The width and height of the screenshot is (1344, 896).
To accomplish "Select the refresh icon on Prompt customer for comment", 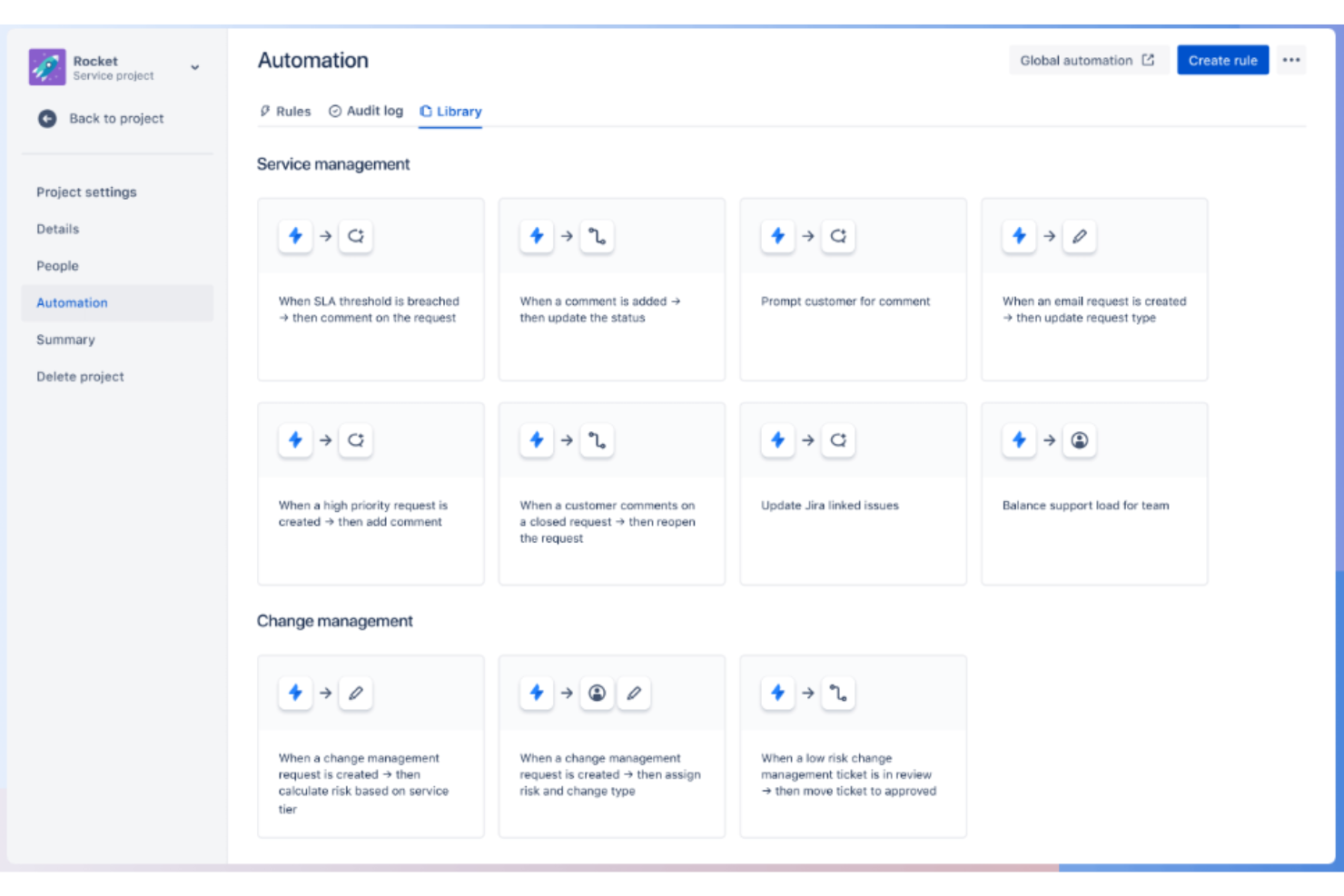I will (838, 236).
